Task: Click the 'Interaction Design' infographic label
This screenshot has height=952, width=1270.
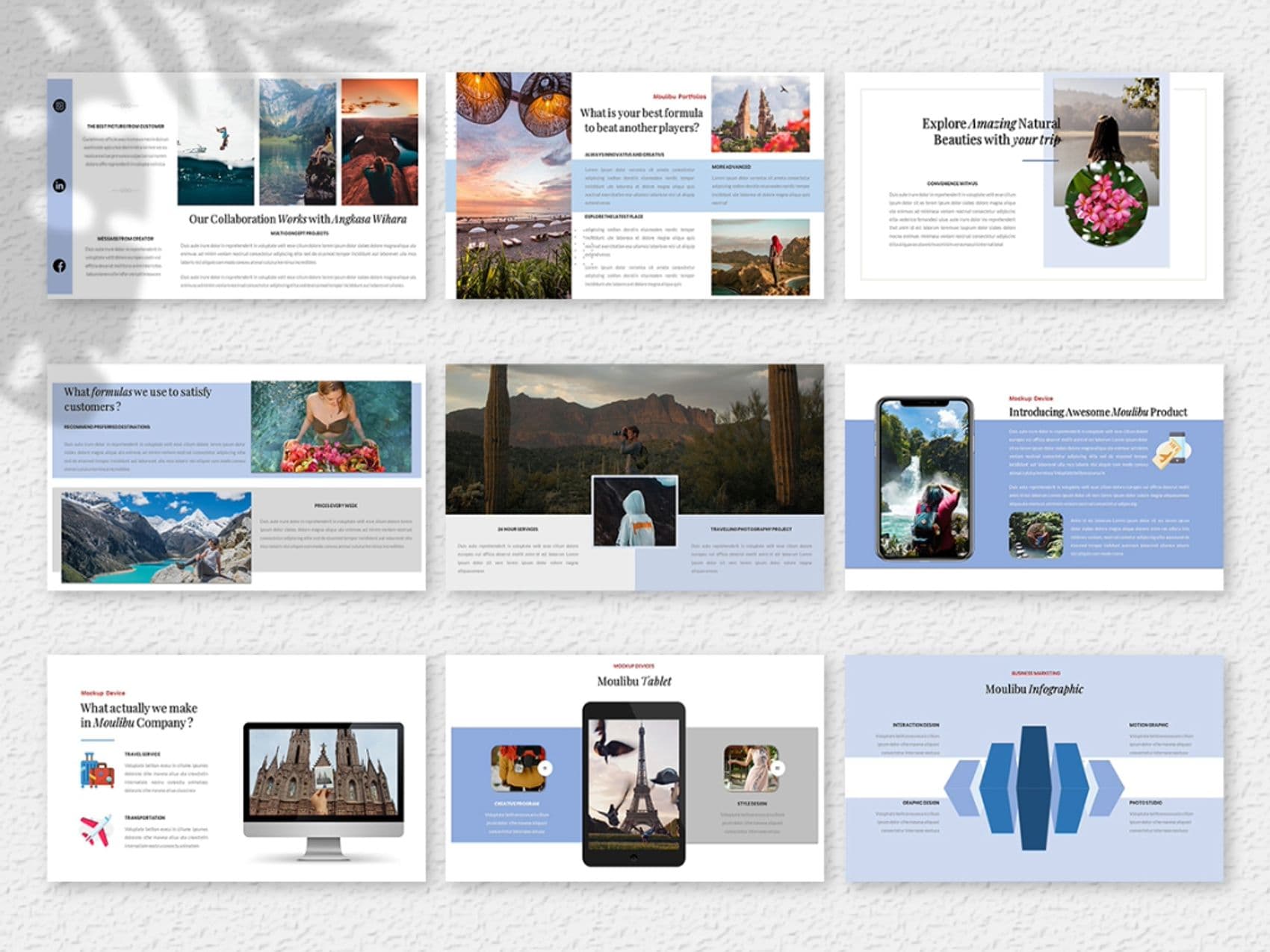Action: pos(916,725)
